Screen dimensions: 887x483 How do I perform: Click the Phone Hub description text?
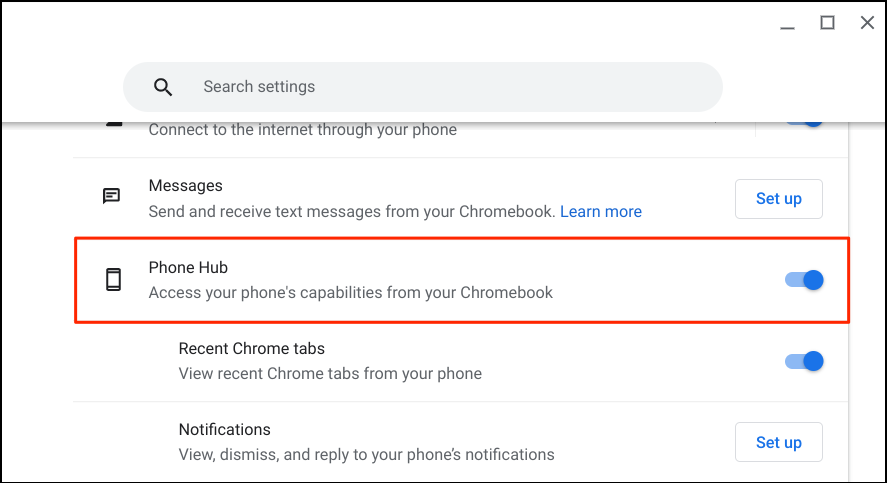(350, 293)
